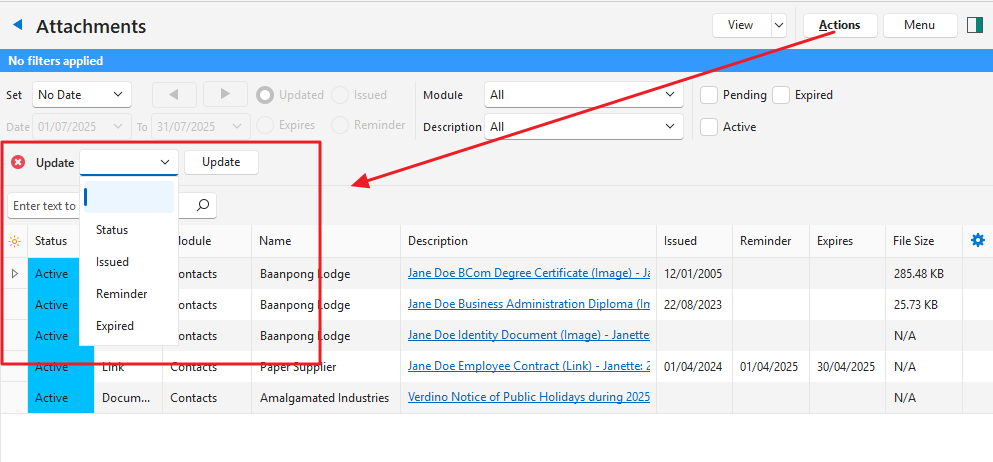Click the search magnifier icon
993x462 pixels.
point(202,205)
